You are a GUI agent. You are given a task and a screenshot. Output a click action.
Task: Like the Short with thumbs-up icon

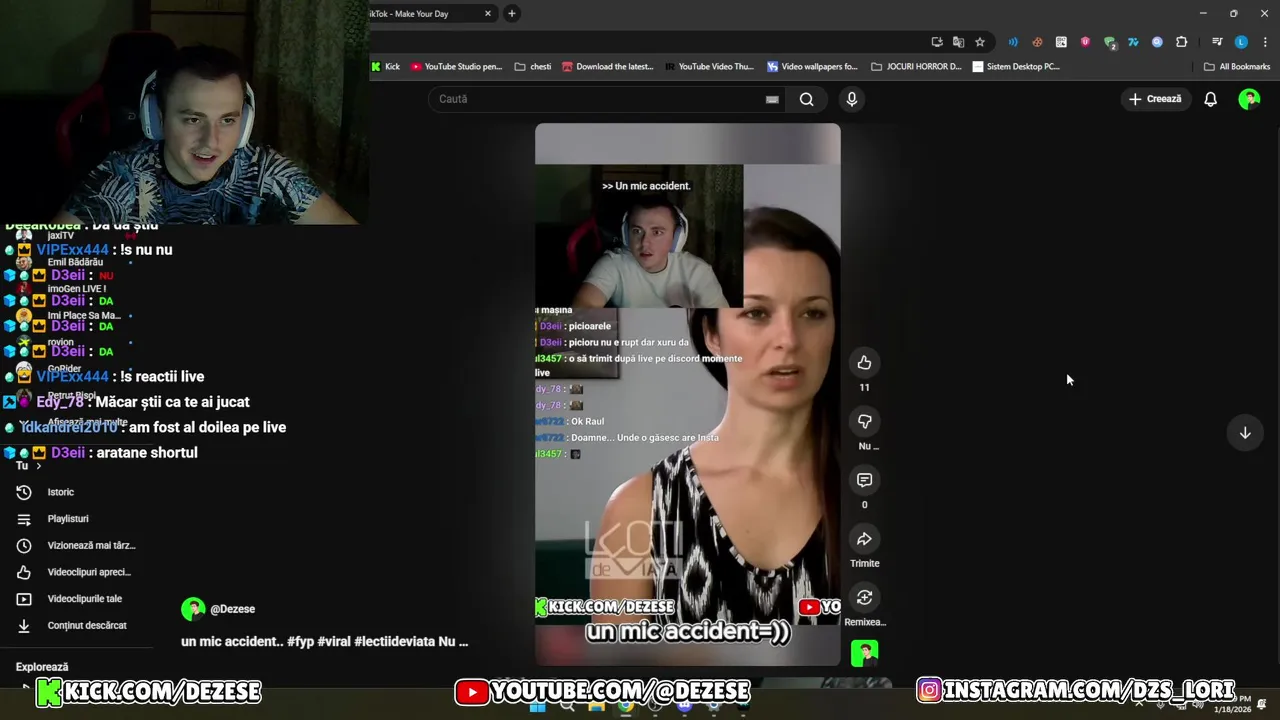click(864, 363)
